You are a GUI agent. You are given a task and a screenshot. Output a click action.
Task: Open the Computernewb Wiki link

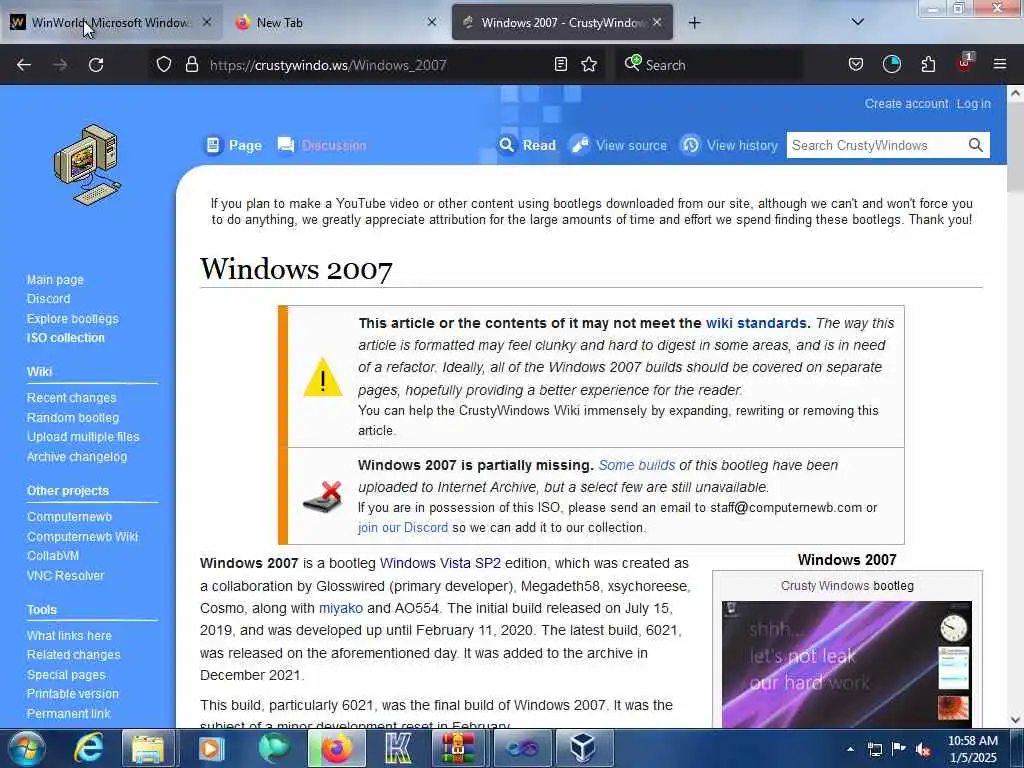tap(82, 537)
